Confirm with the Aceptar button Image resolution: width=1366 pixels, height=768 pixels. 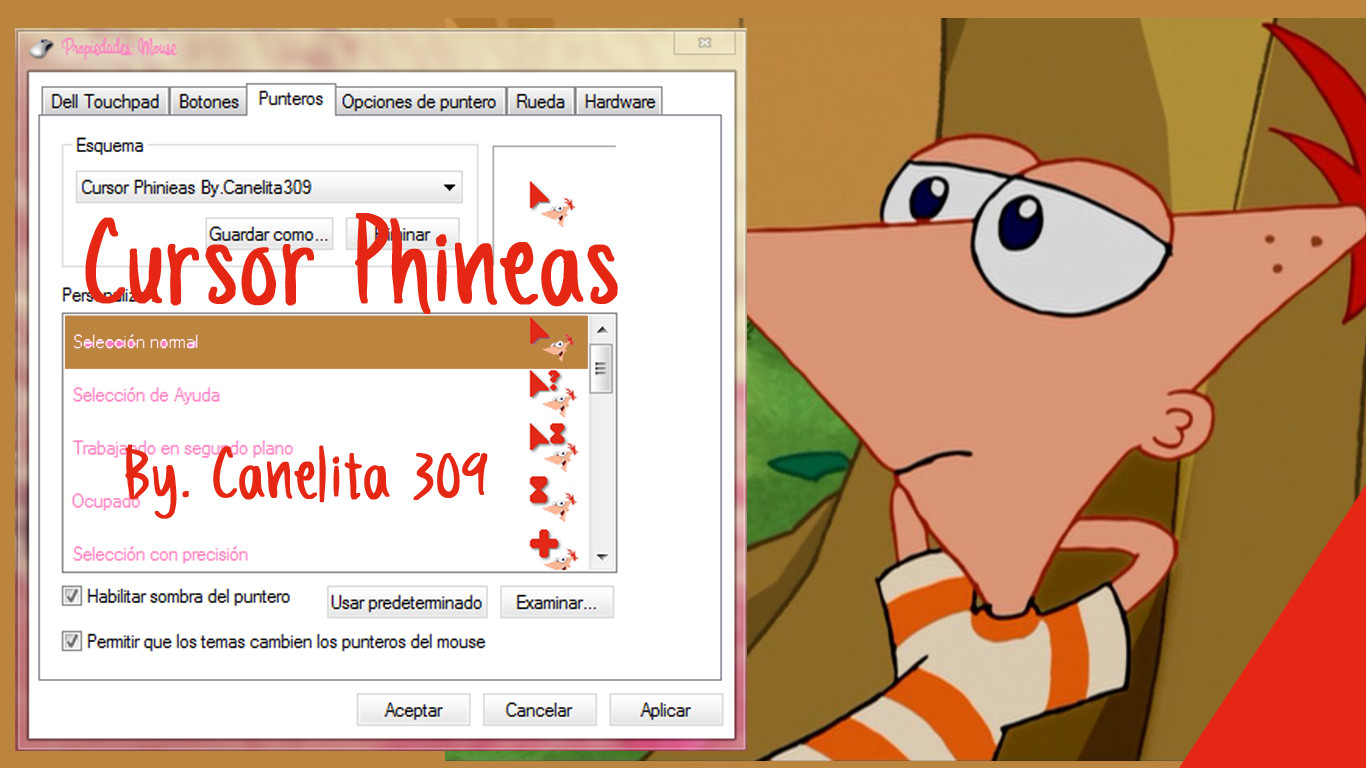click(414, 710)
